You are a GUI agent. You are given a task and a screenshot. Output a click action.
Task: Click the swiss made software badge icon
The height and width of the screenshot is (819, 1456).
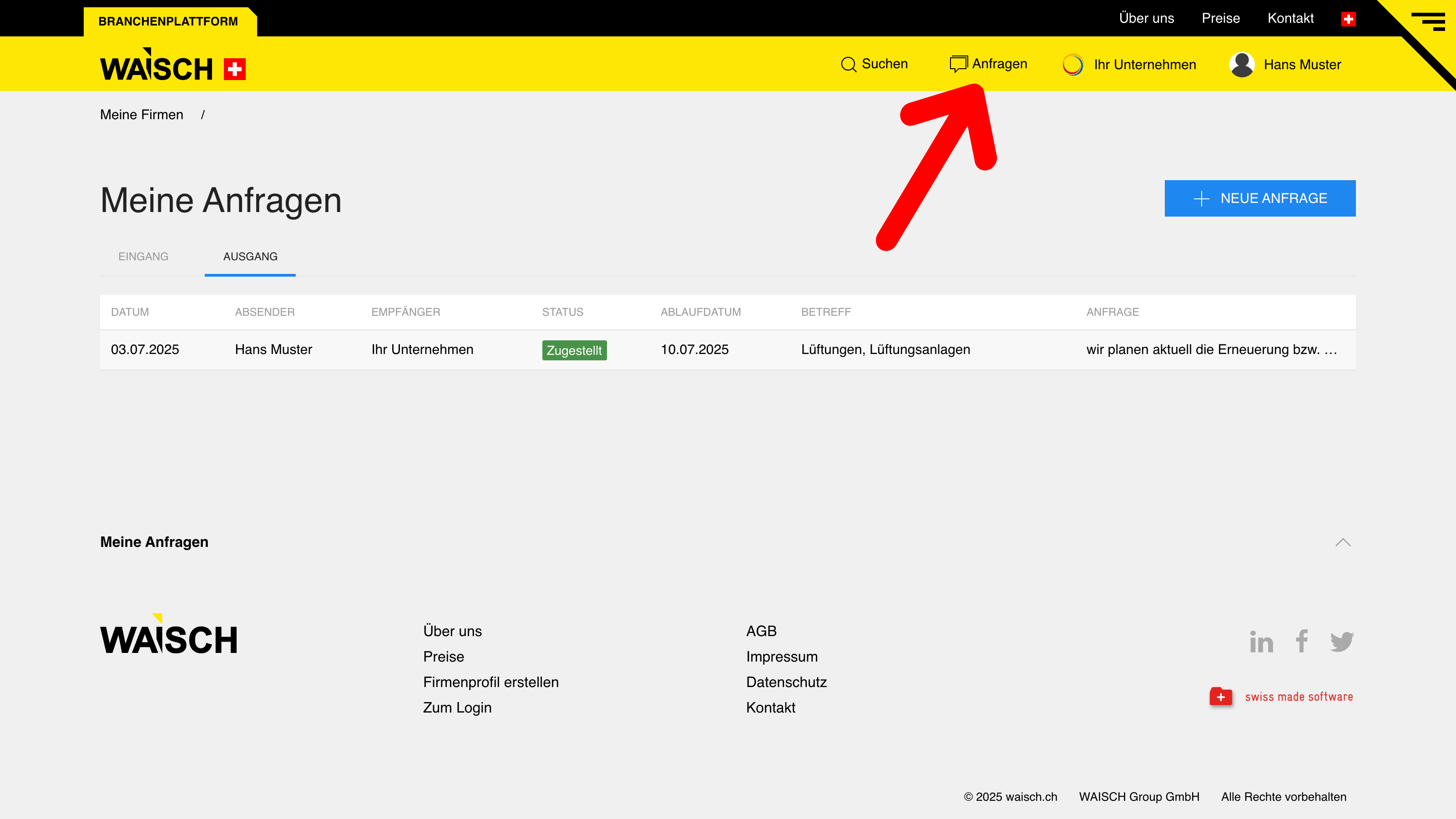(x=1221, y=696)
